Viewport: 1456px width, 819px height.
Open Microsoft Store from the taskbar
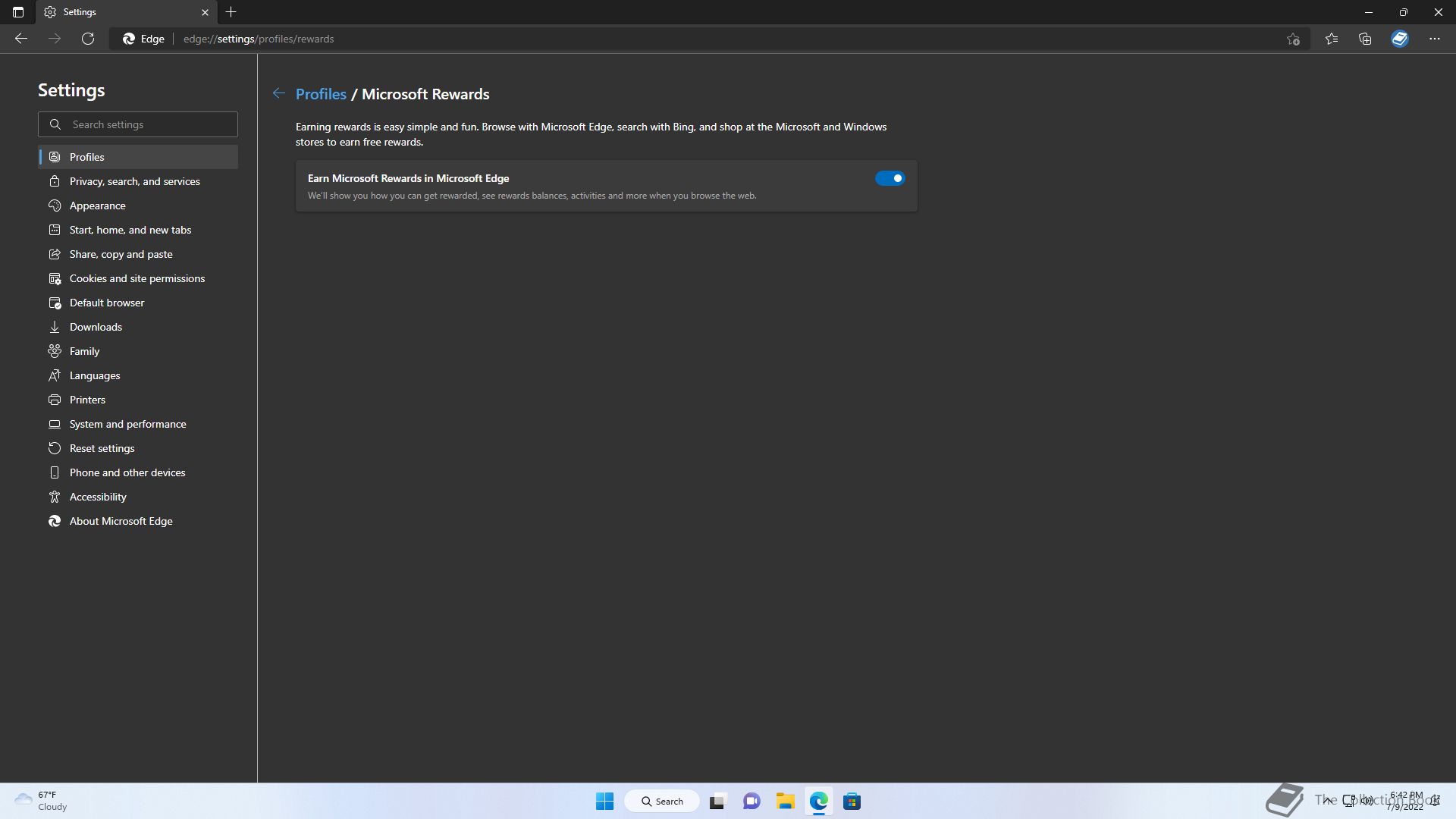click(x=852, y=801)
